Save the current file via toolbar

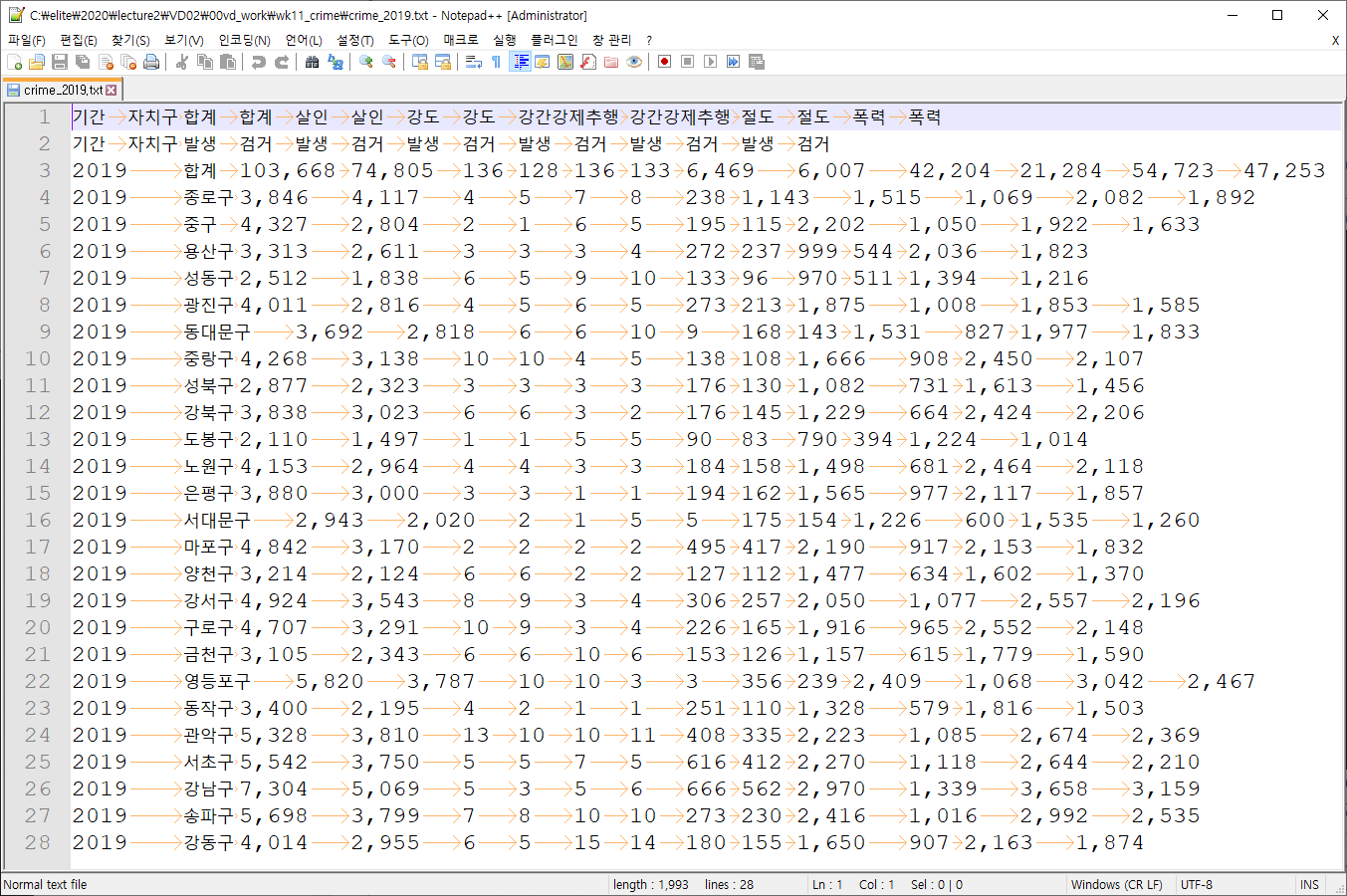point(60,62)
